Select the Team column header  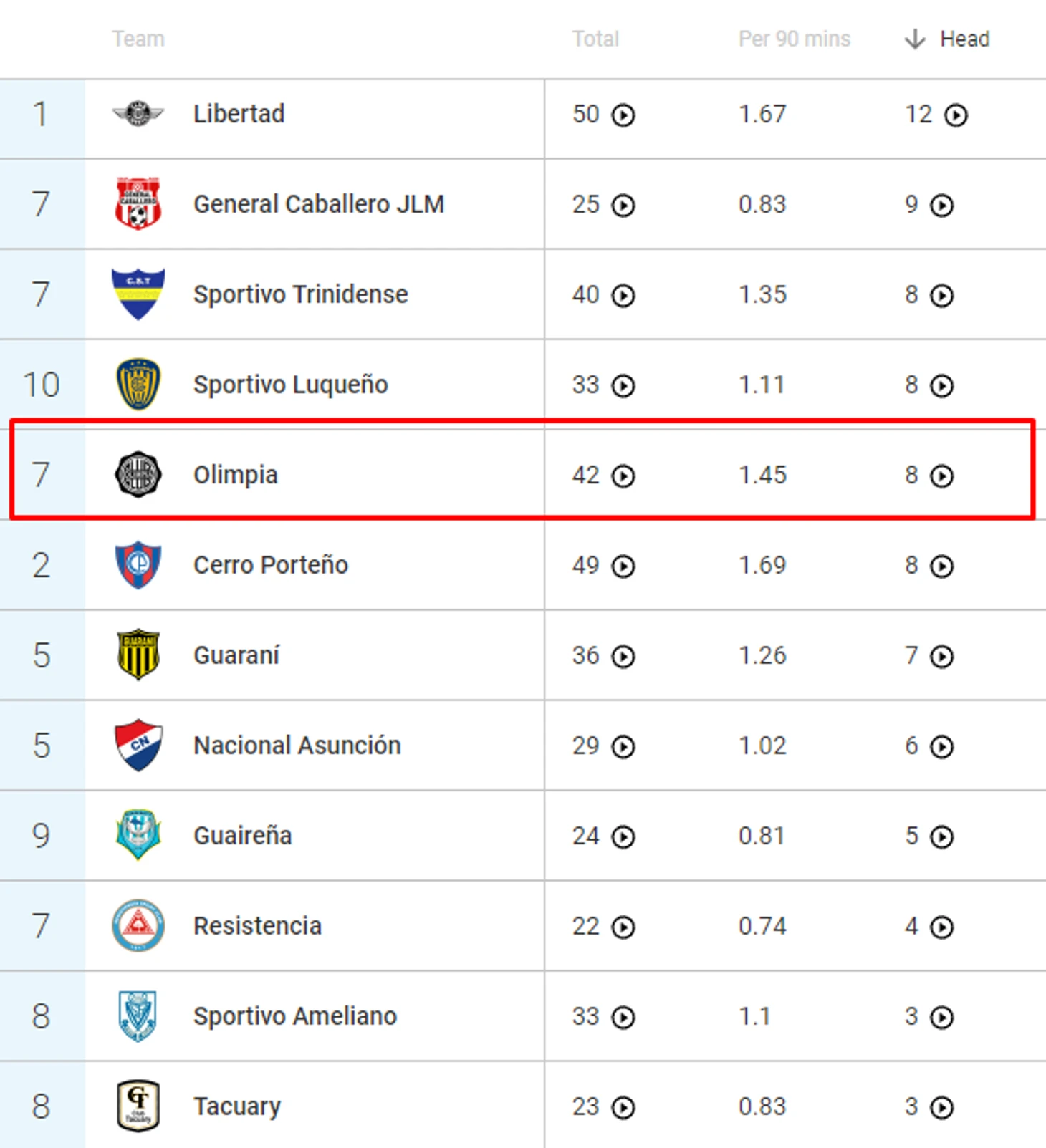pos(138,39)
